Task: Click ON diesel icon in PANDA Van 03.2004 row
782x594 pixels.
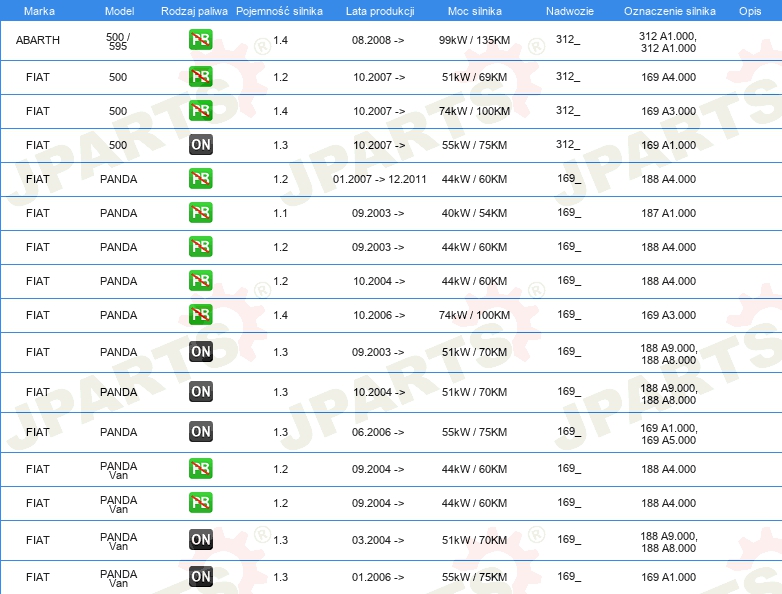Action: click(200, 540)
